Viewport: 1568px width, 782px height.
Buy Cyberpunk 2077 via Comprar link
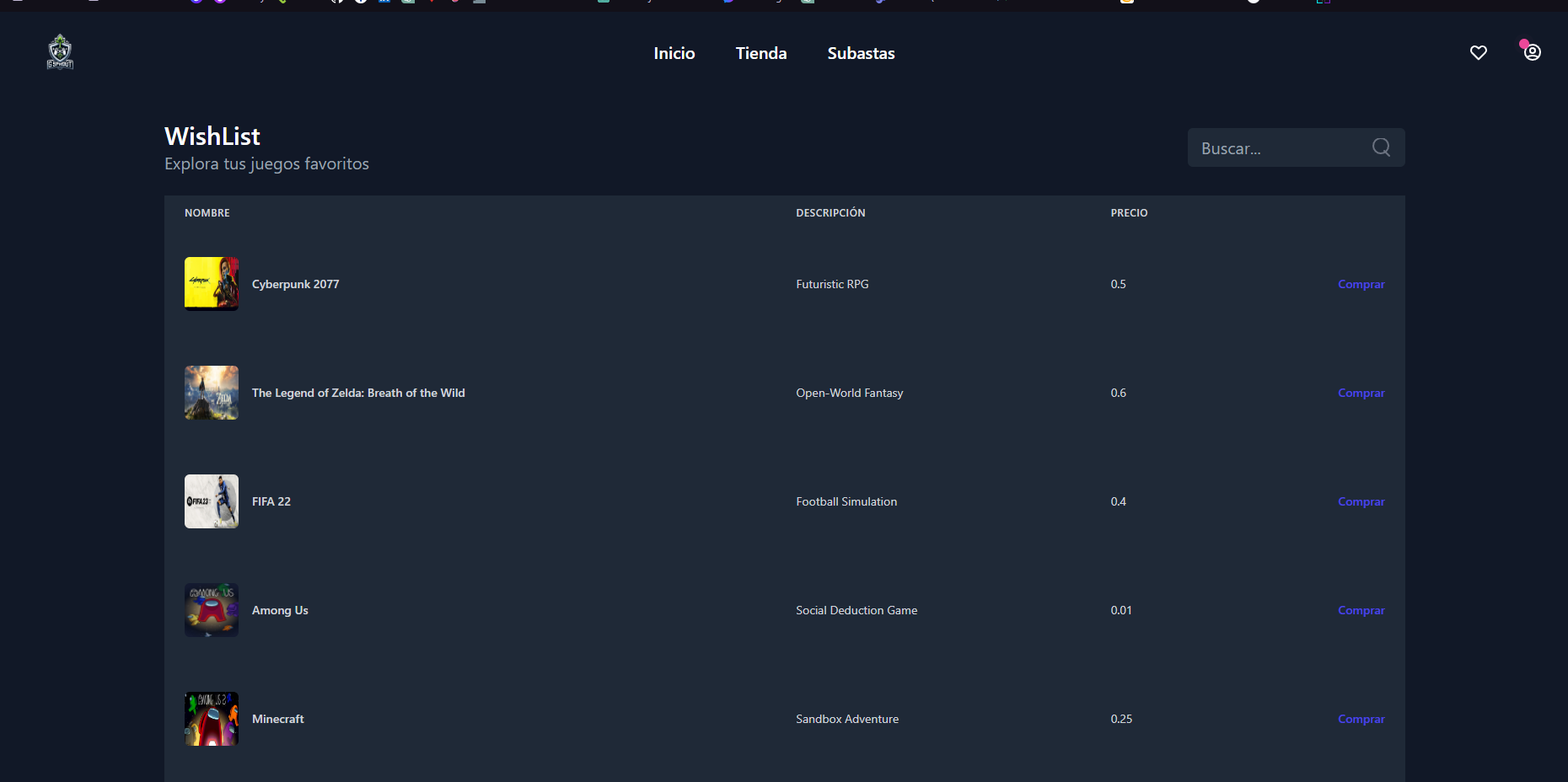(x=1361, y=284)
